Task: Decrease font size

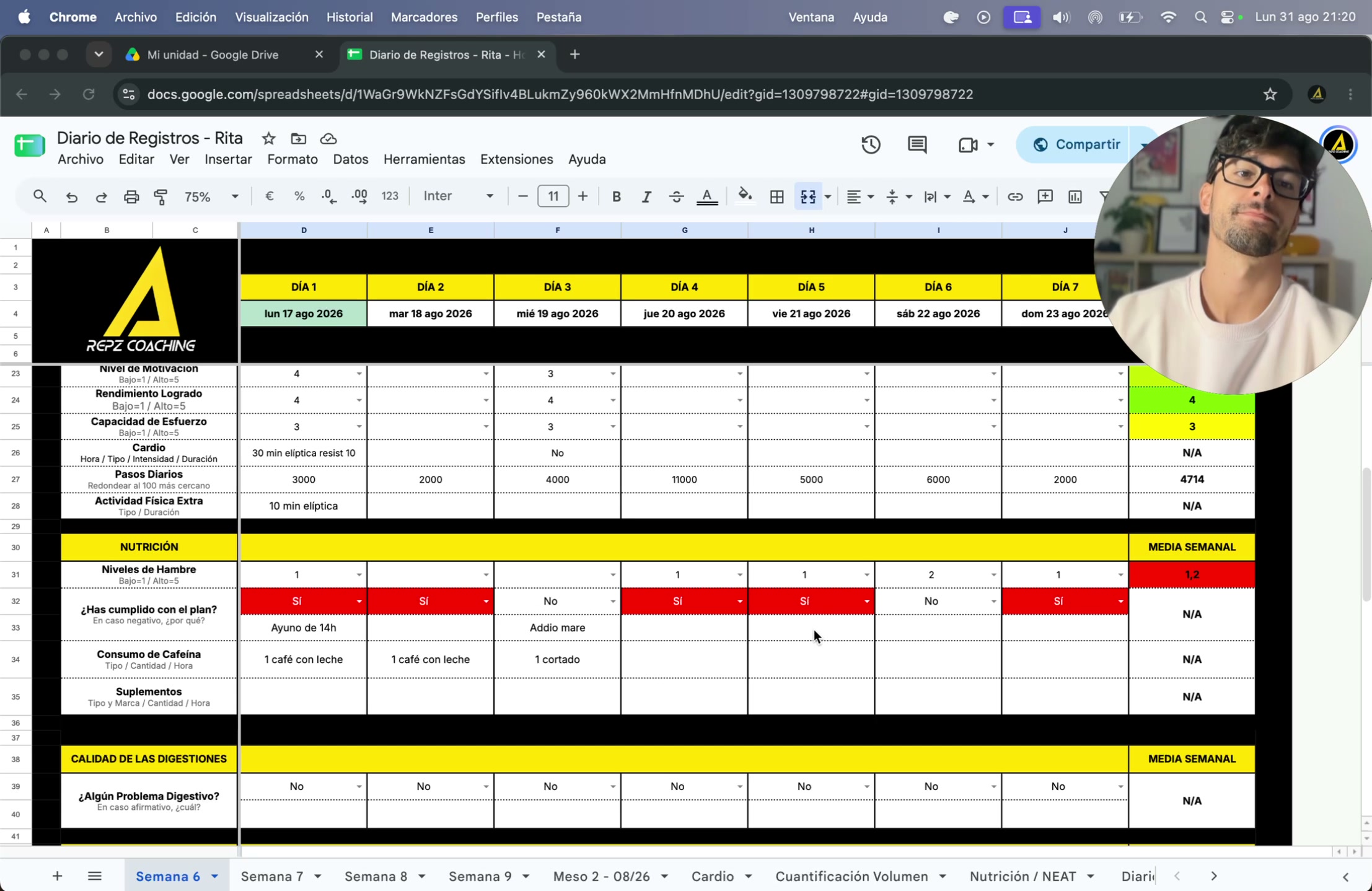Action: coord(522,196)
